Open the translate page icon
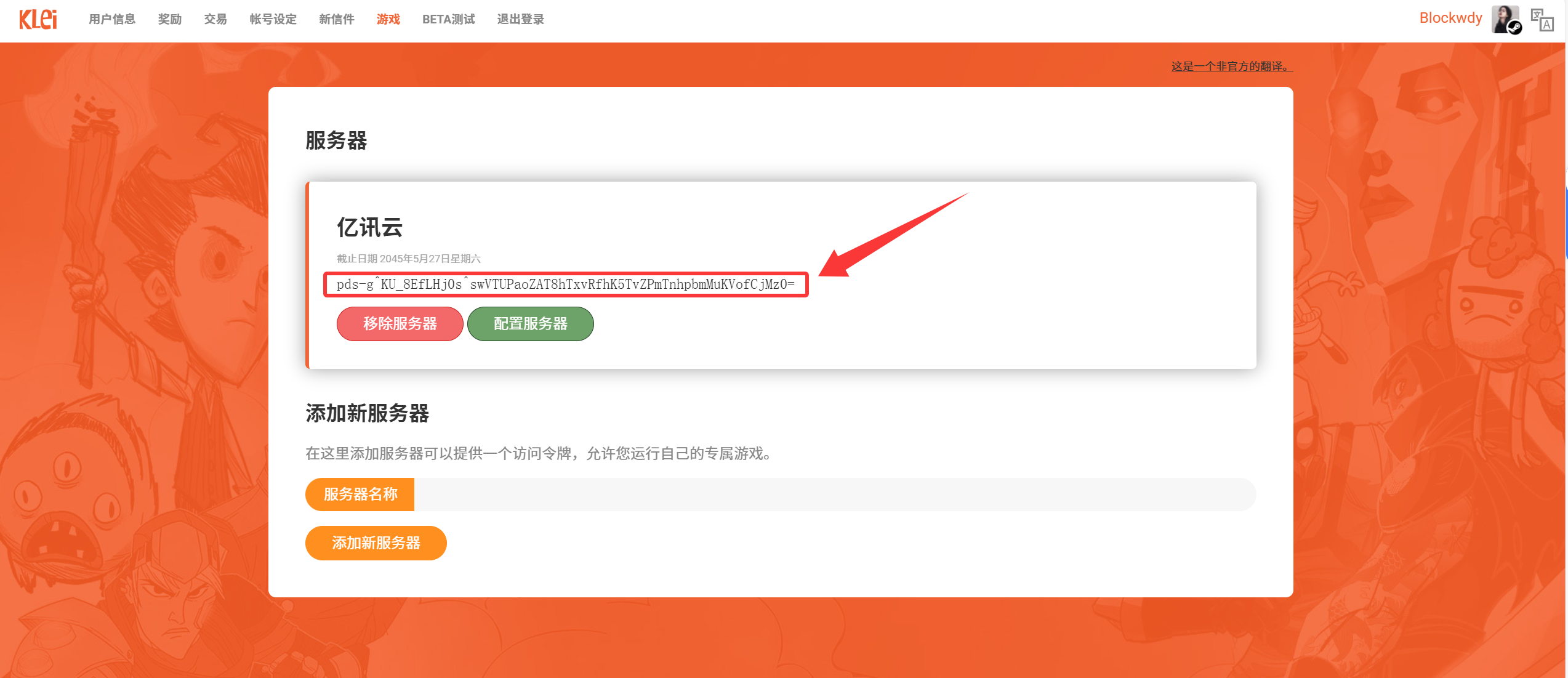 point(1542,20)
